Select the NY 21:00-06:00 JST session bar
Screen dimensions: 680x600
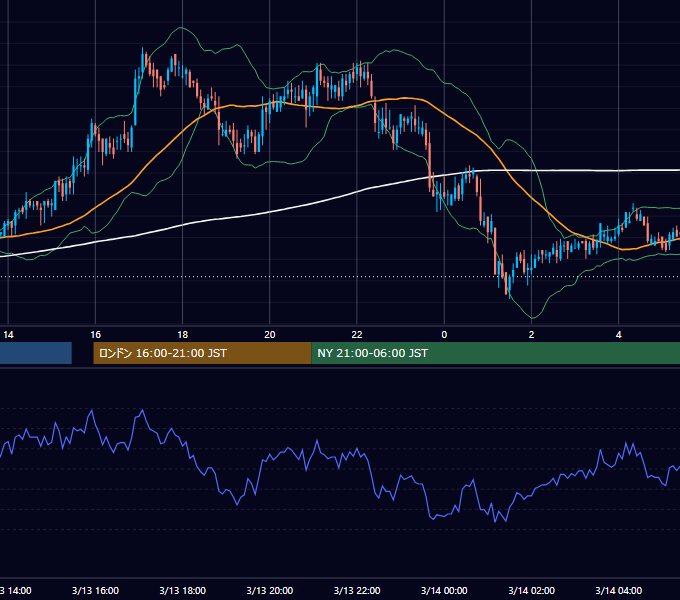[x=495, y=353]
